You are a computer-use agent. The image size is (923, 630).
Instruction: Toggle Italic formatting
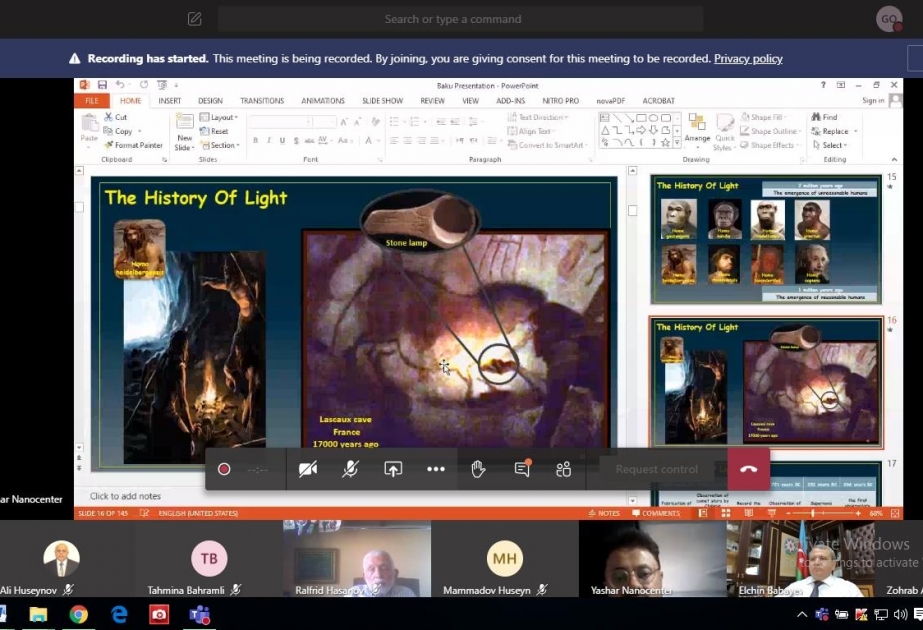coord(269,140)
